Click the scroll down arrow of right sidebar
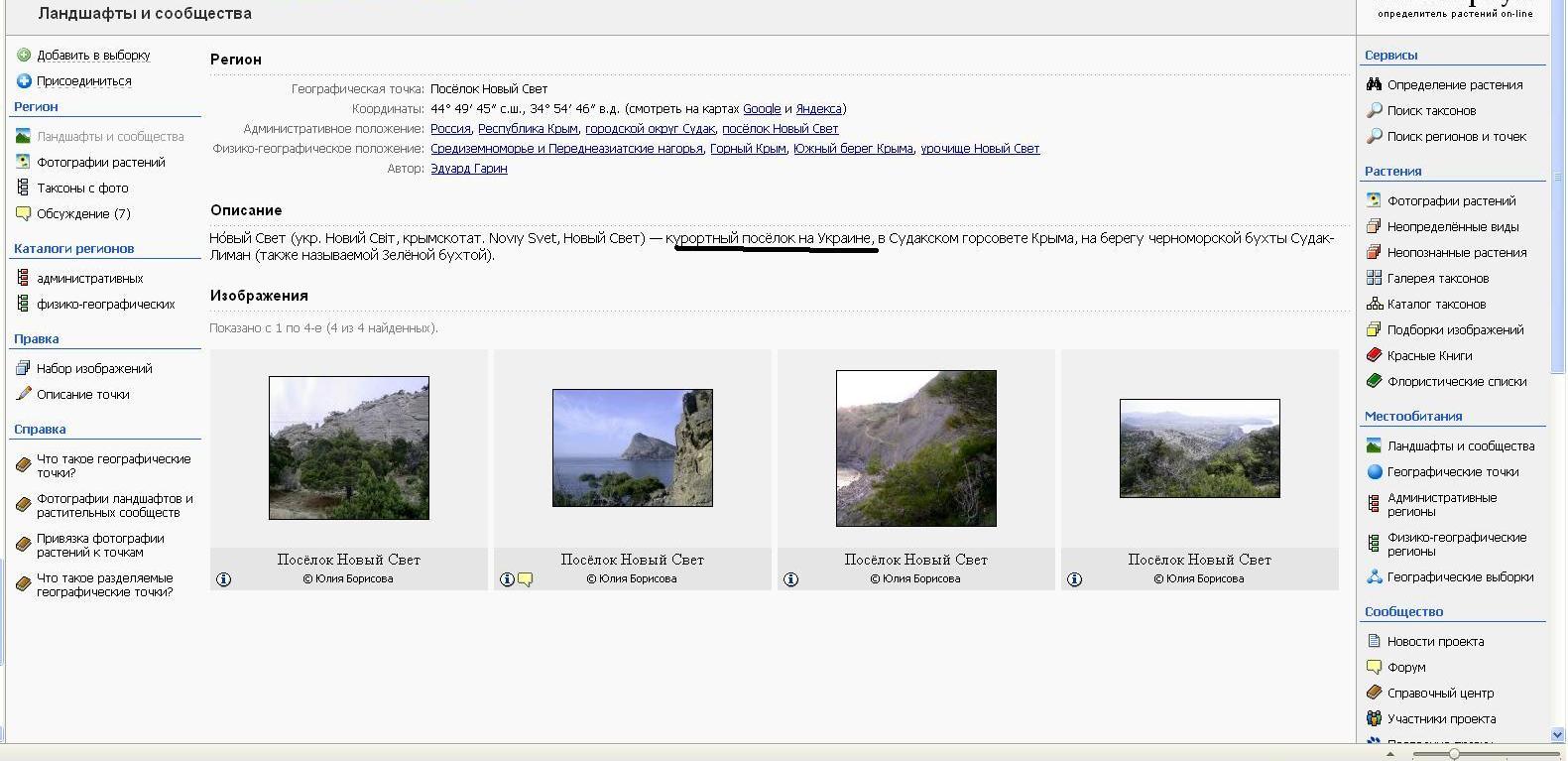Image resolution: width=1568 pixels, height=761 pixels. pyautogui.click(x=1557, y=734)
